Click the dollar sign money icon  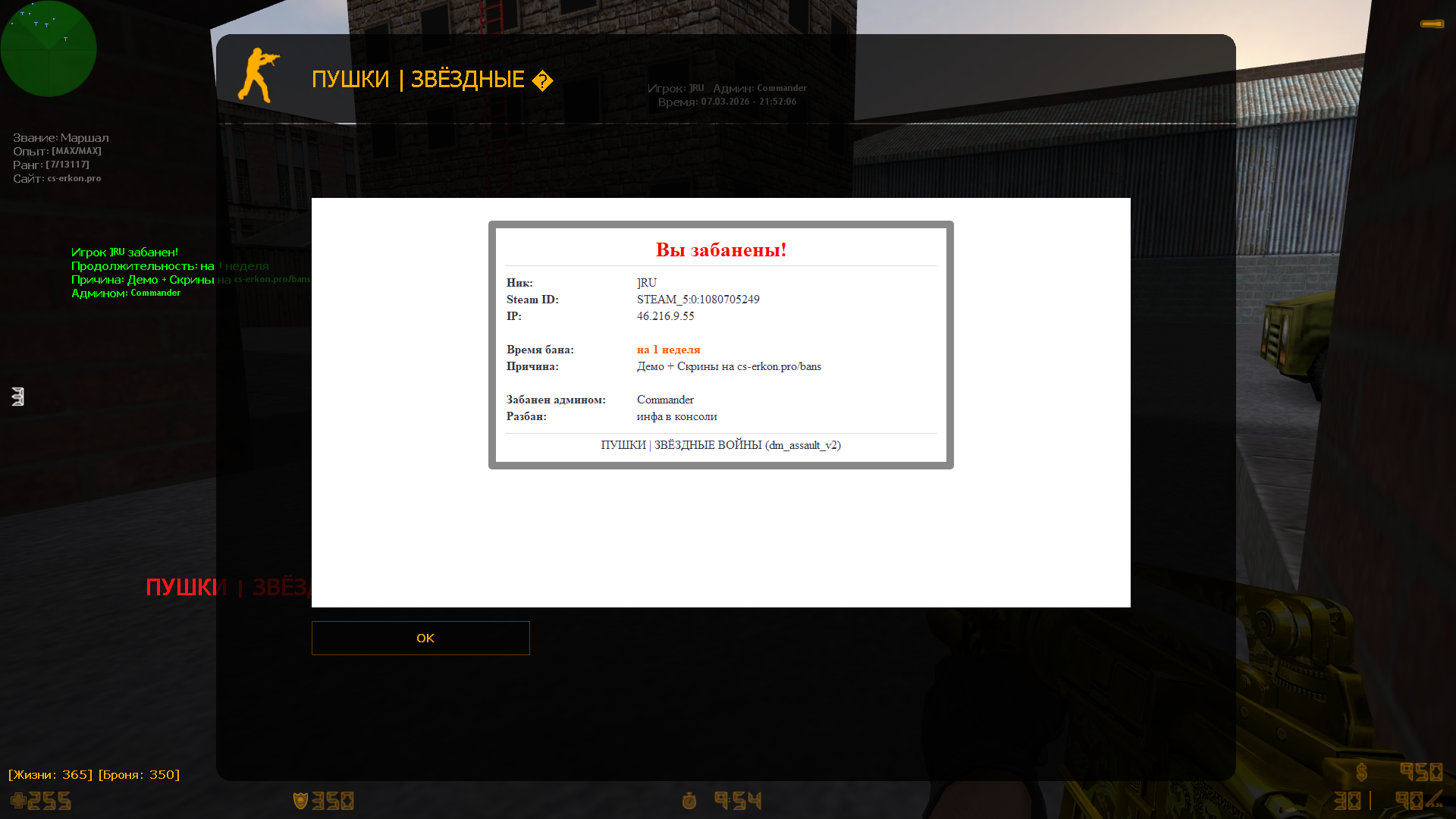[1361, 772]
